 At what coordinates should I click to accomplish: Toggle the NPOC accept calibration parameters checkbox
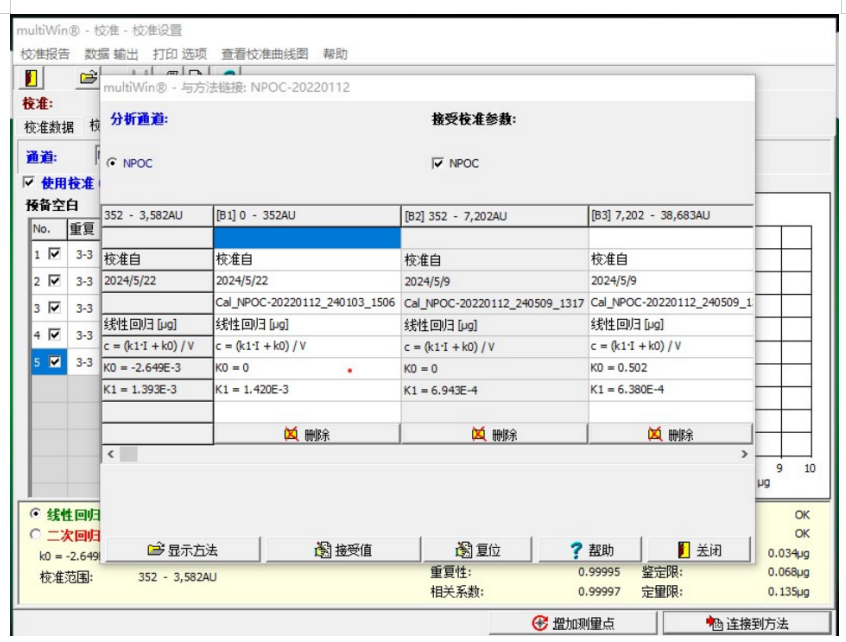coord(437,164)
